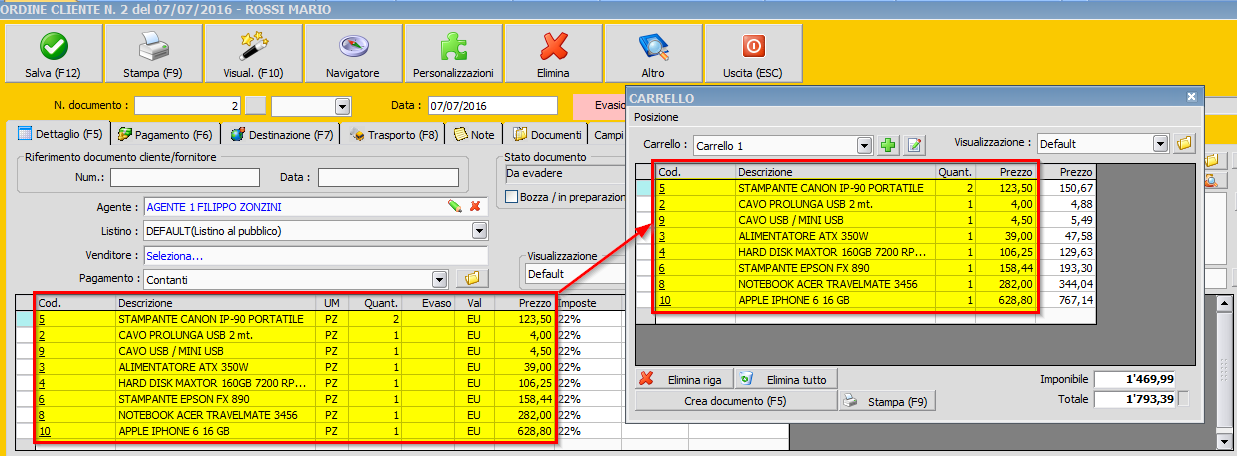
Task: Click Elimina tutto in the cart
Action: [787, 380]
